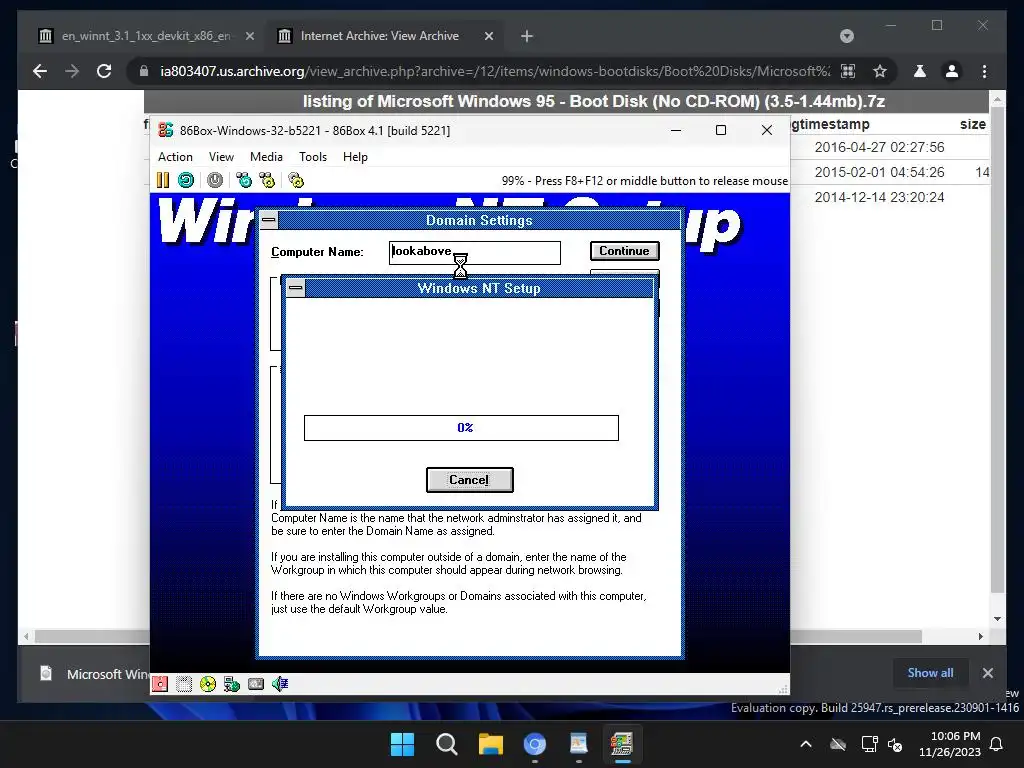Click the 0% setup progress bar
The width and height of the screenshot is (1024, 768).
click(x=461, y=428)
